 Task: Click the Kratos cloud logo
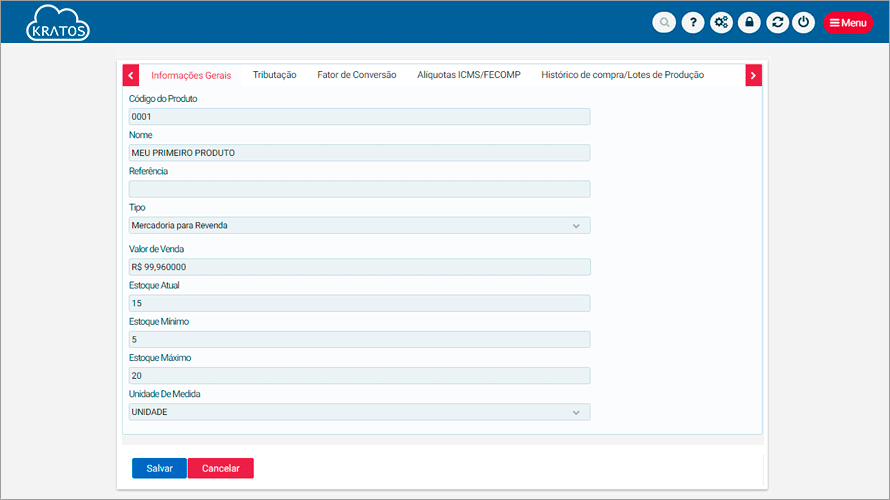click(x=57, y=23)
